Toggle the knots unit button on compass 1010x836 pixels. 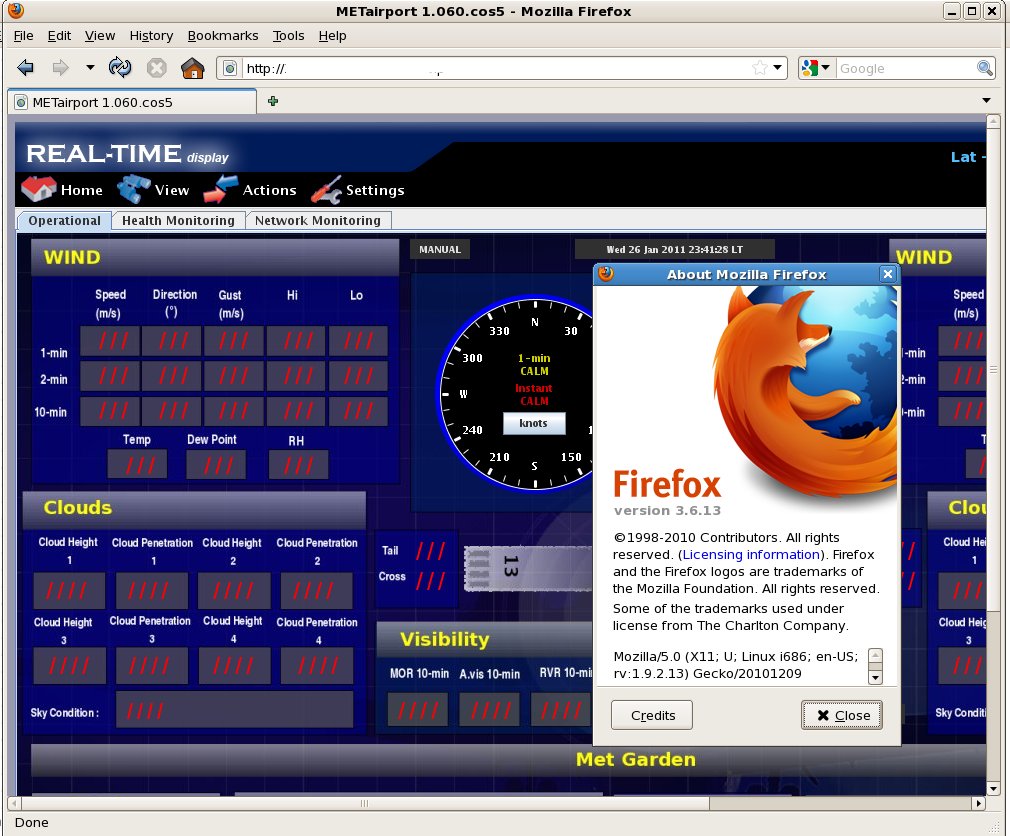click(x=534, y=423)
